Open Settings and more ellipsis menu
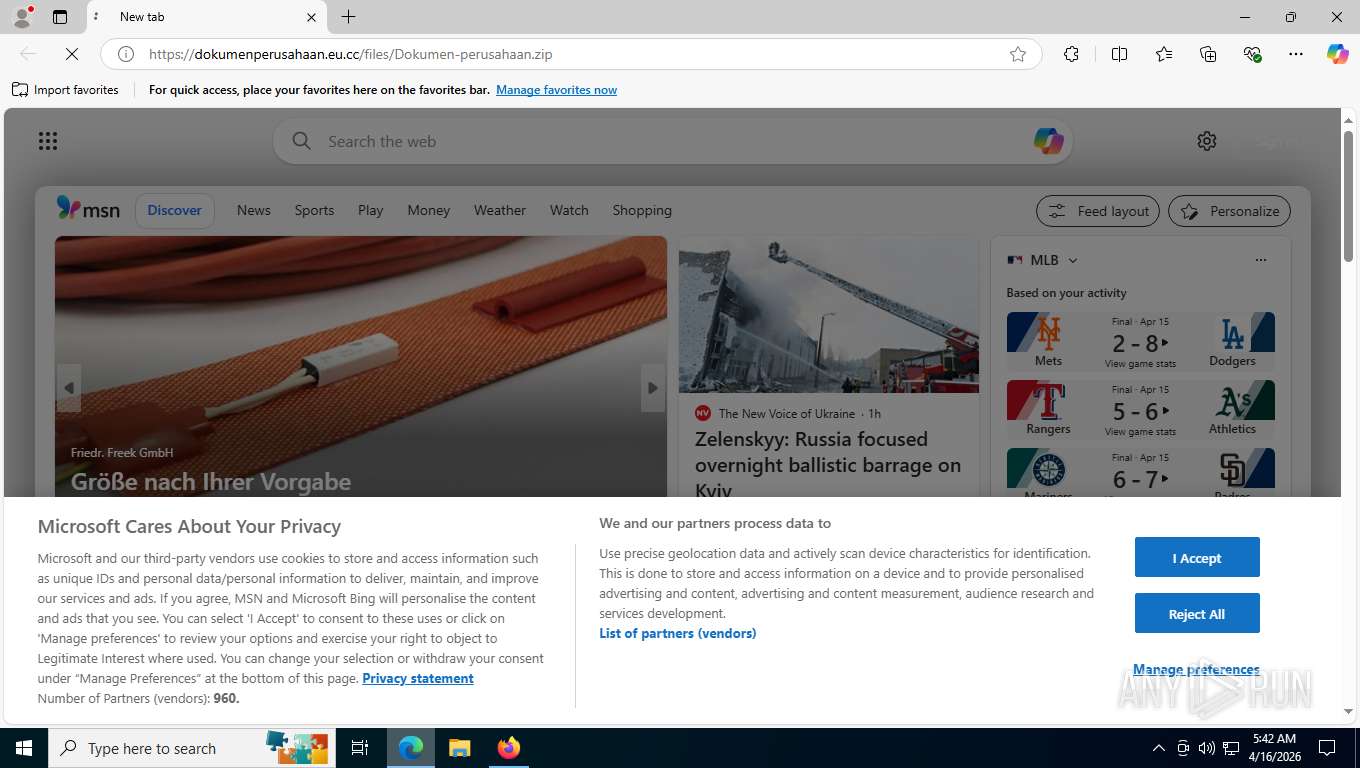The height and width of the screenshot is (768, 1360). [1296, 54]
